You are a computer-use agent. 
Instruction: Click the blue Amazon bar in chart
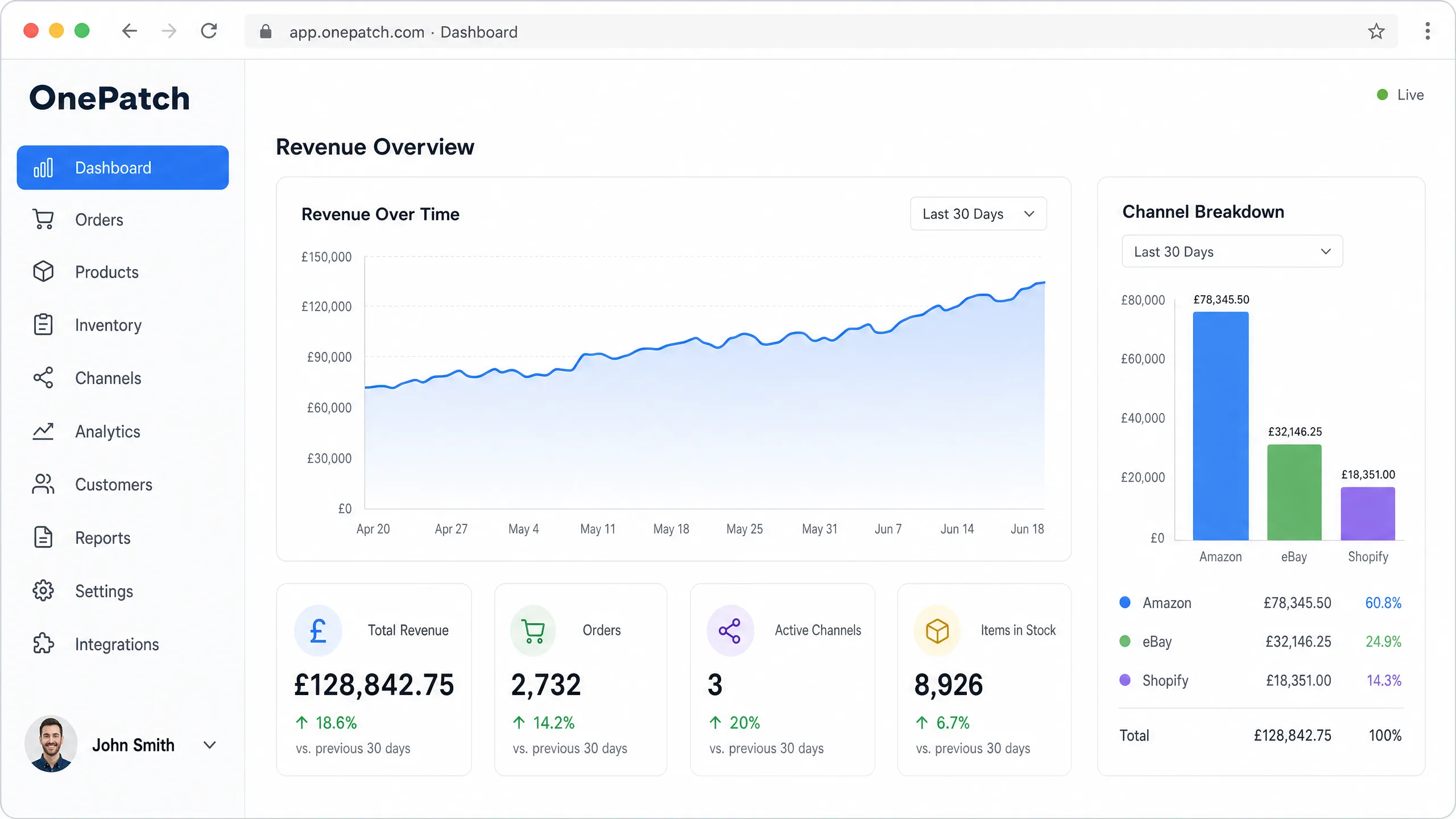tap(1221, 426)
